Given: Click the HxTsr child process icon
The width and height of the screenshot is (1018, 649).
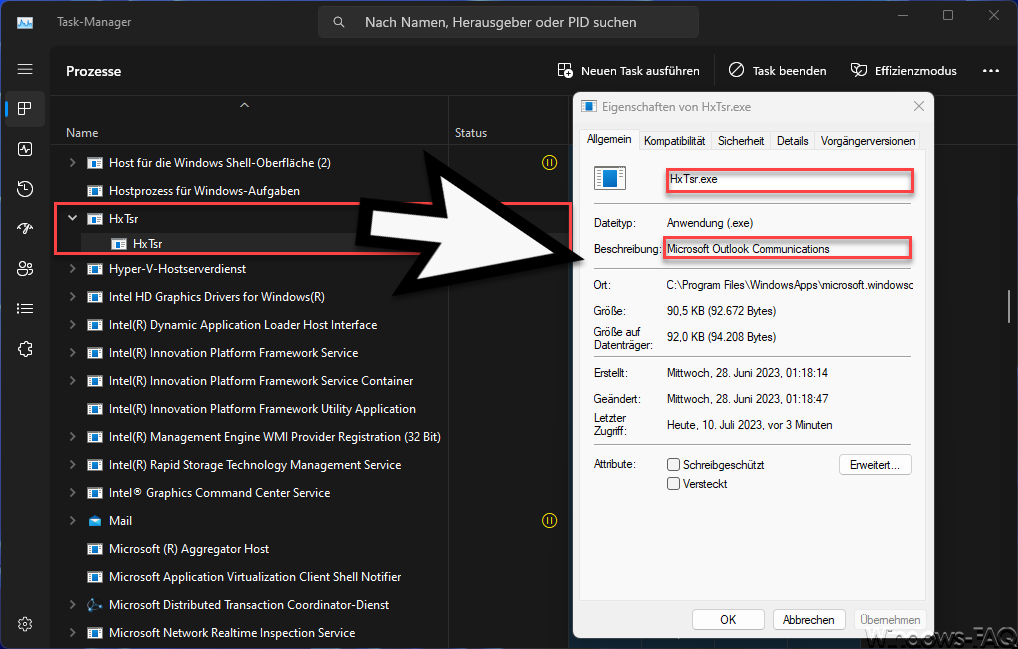Looking at the screenshot, I should point(119,244).
